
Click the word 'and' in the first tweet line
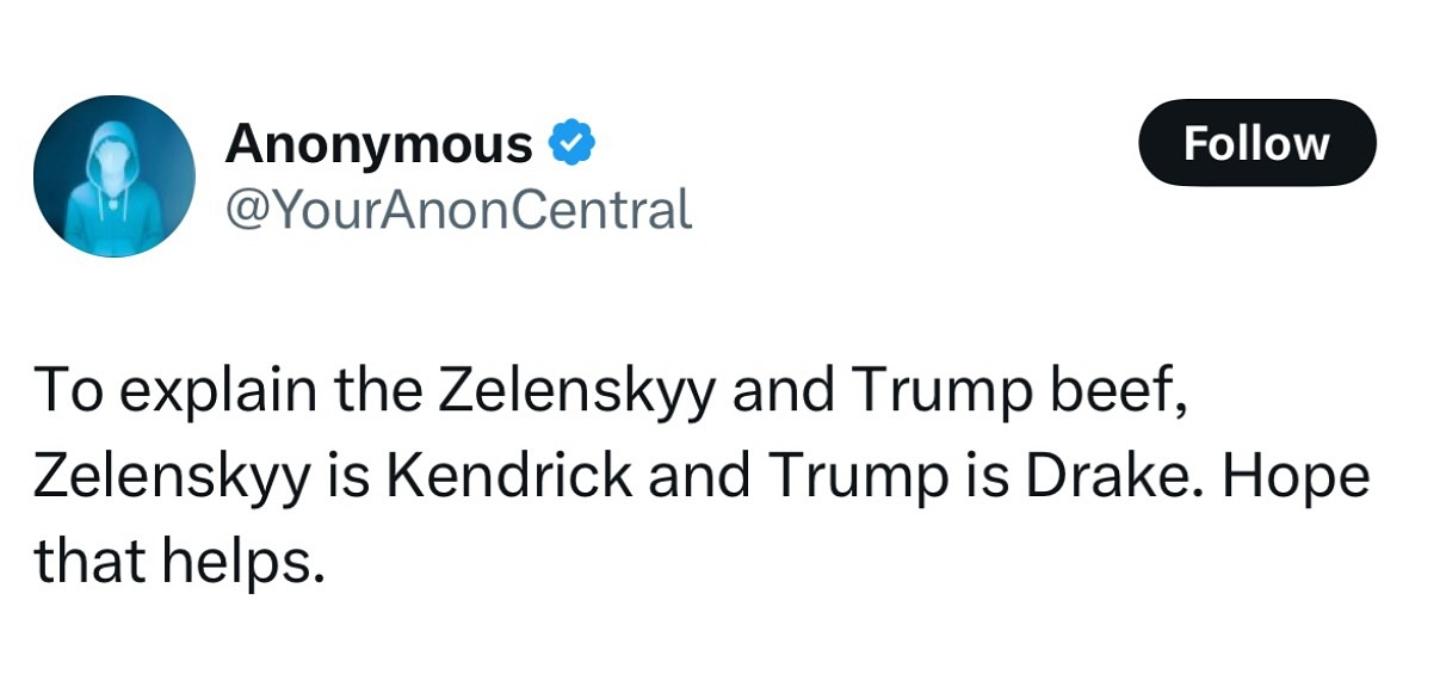782,391
